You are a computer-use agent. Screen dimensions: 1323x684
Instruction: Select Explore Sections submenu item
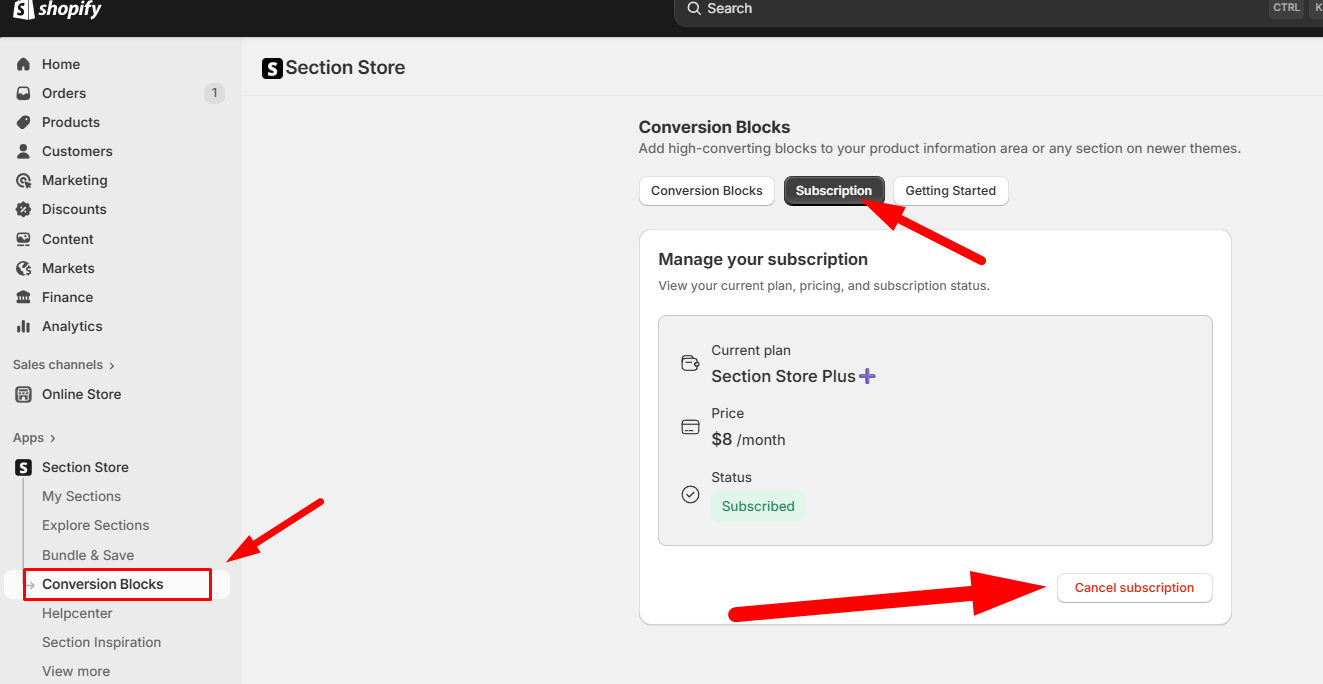pyautogui.click(x=96, y=525)
